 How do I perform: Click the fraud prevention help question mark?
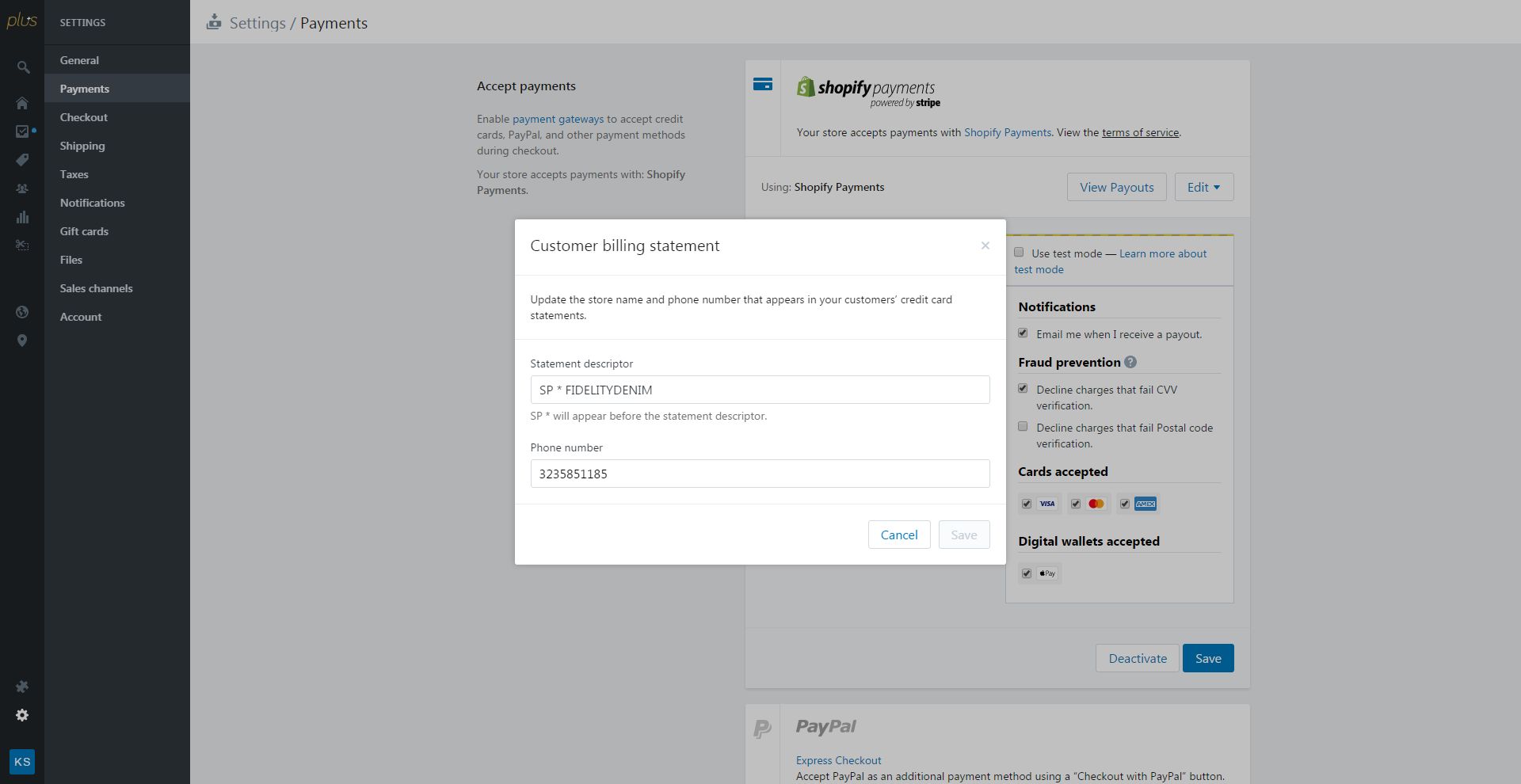1130,362
